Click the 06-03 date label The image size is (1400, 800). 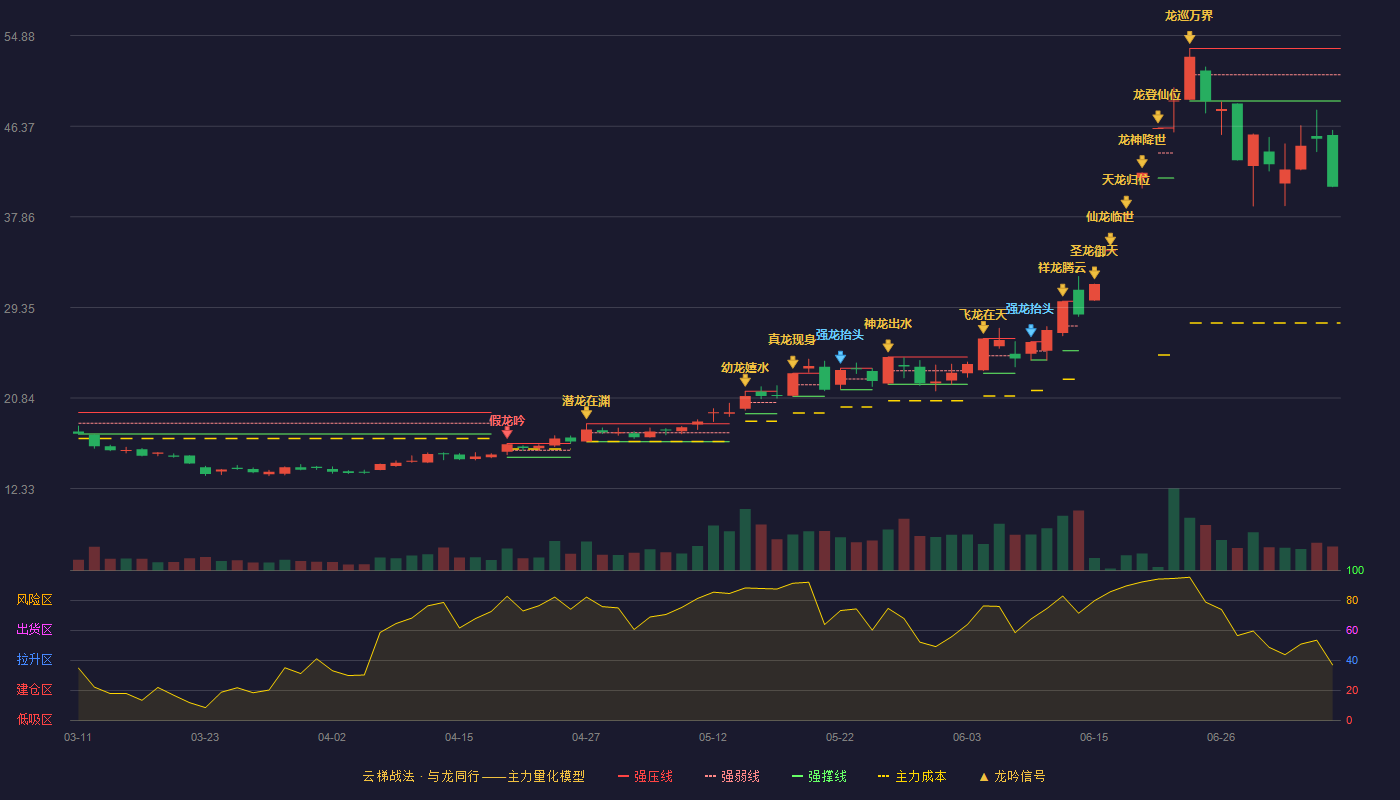tap(967, 737)
